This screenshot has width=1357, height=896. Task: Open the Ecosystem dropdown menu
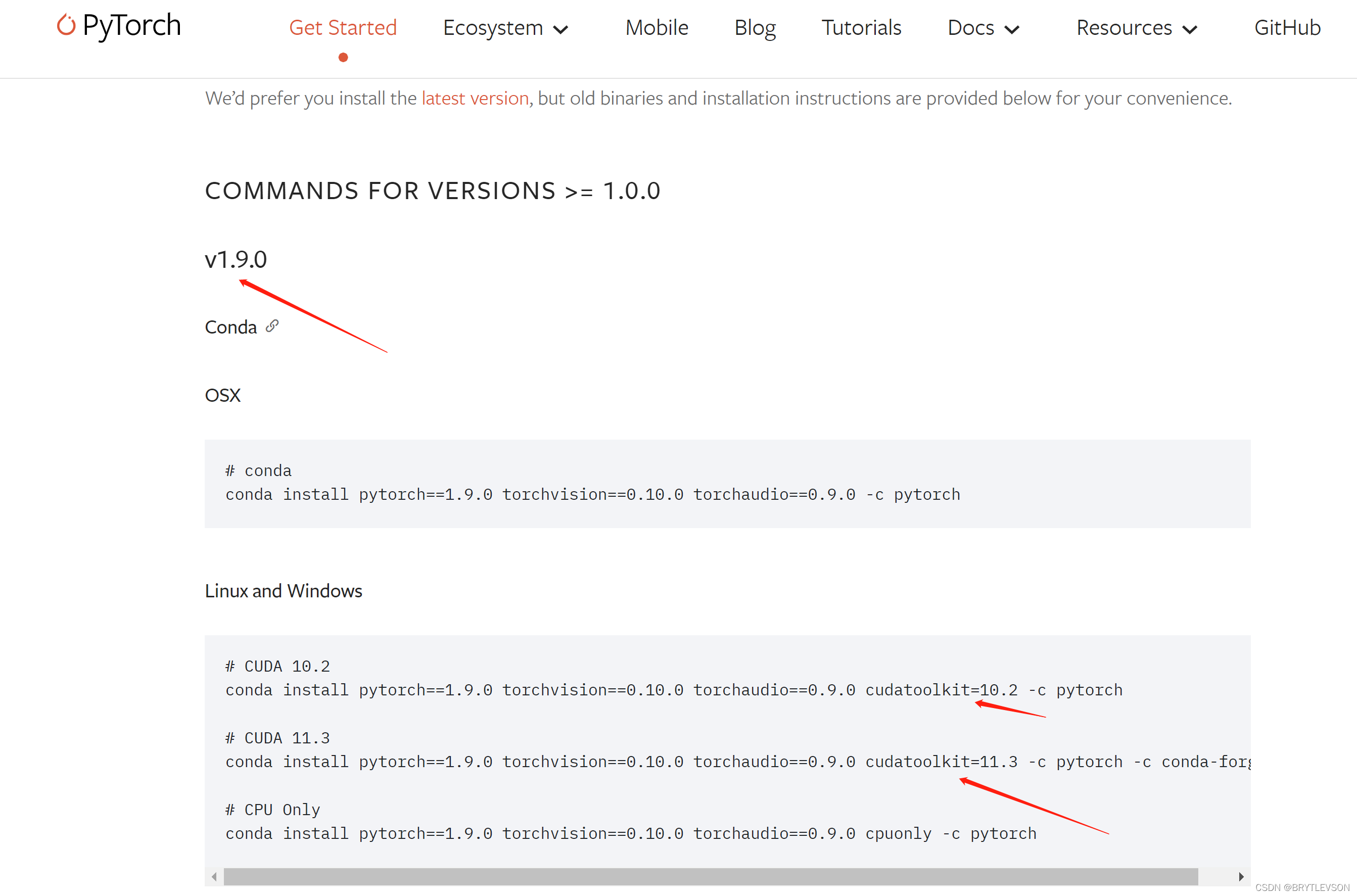tap(506, 28)
